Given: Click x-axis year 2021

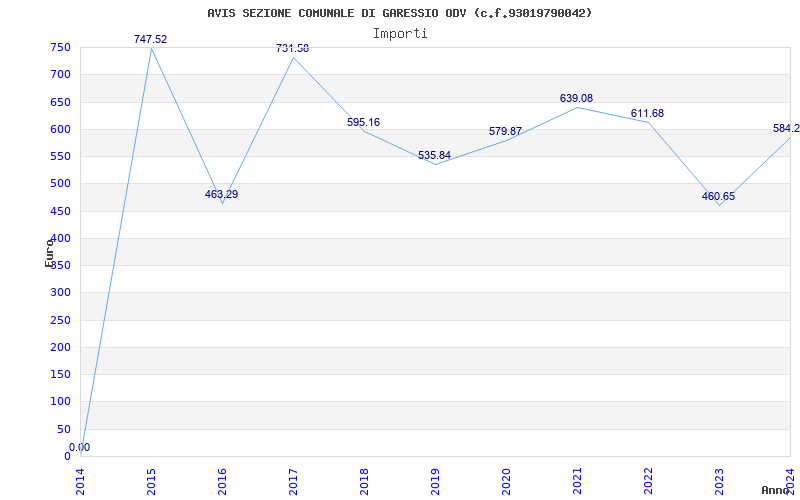Looking at the screenshot, I should click(577, 482).
